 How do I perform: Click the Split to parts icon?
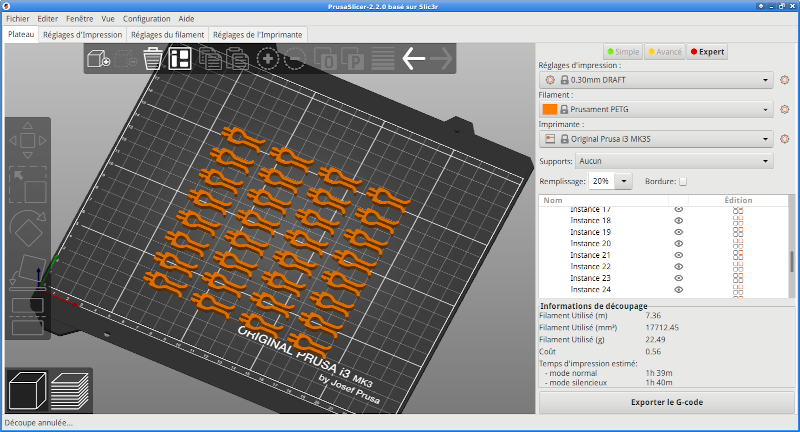click(x=352, y=59)
